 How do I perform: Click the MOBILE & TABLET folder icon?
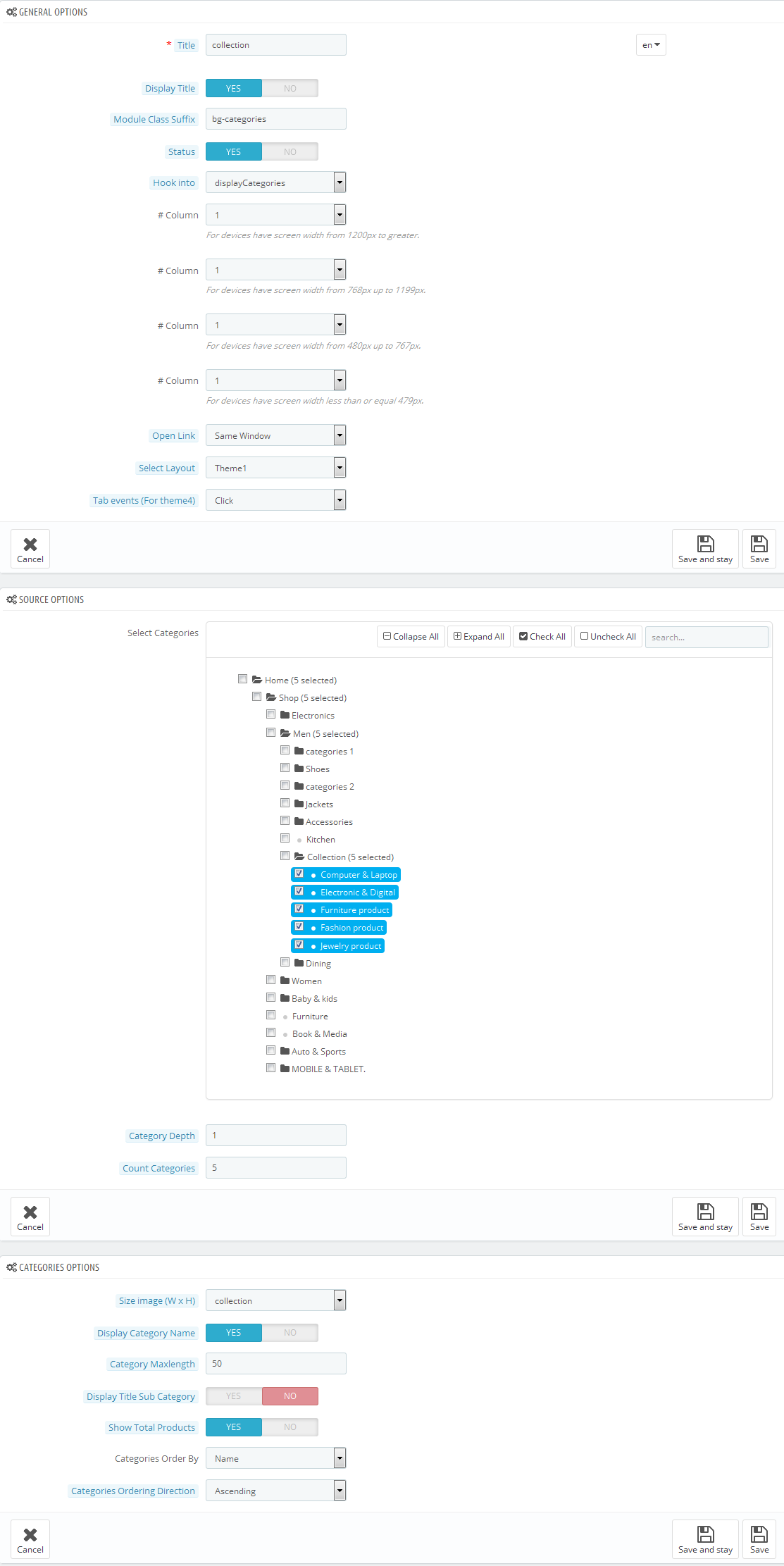pos(285,1069)
